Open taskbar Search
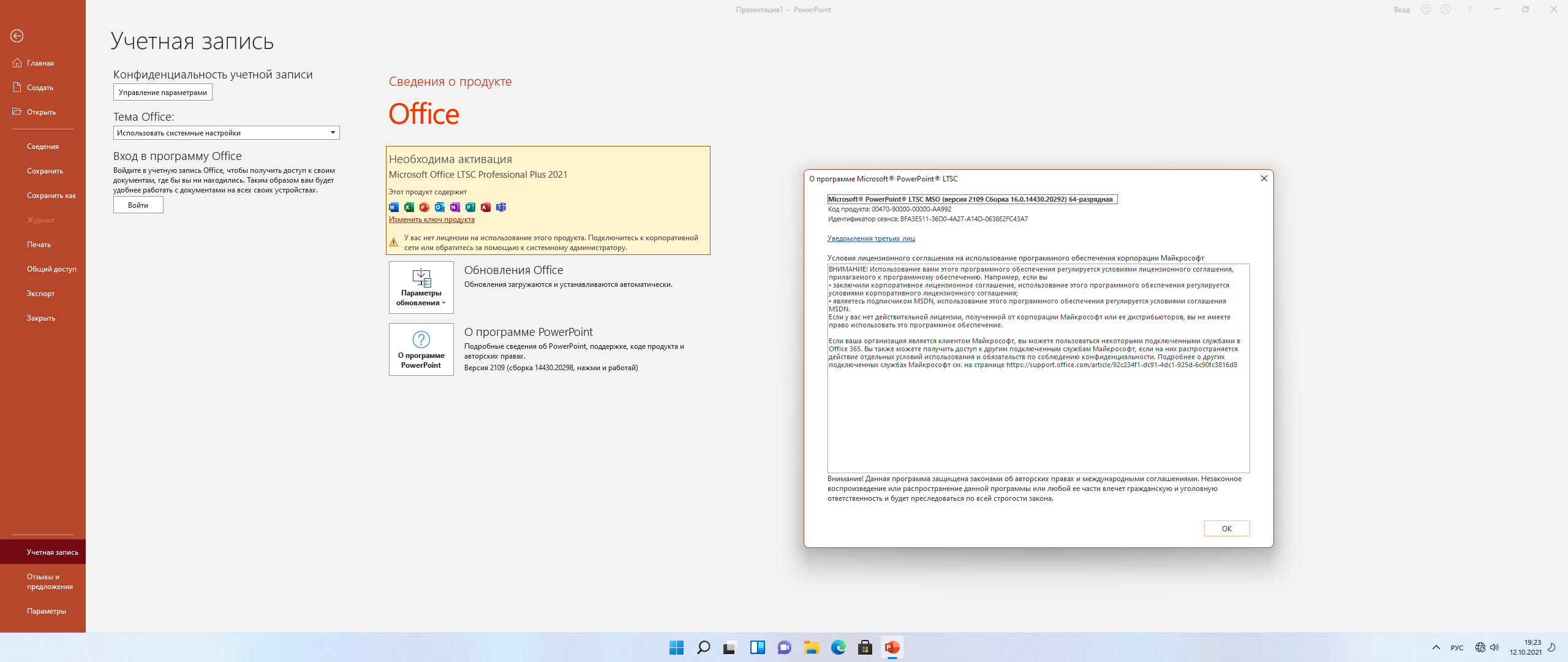The width and height of the screenshot is (1568, 662). 704,647
